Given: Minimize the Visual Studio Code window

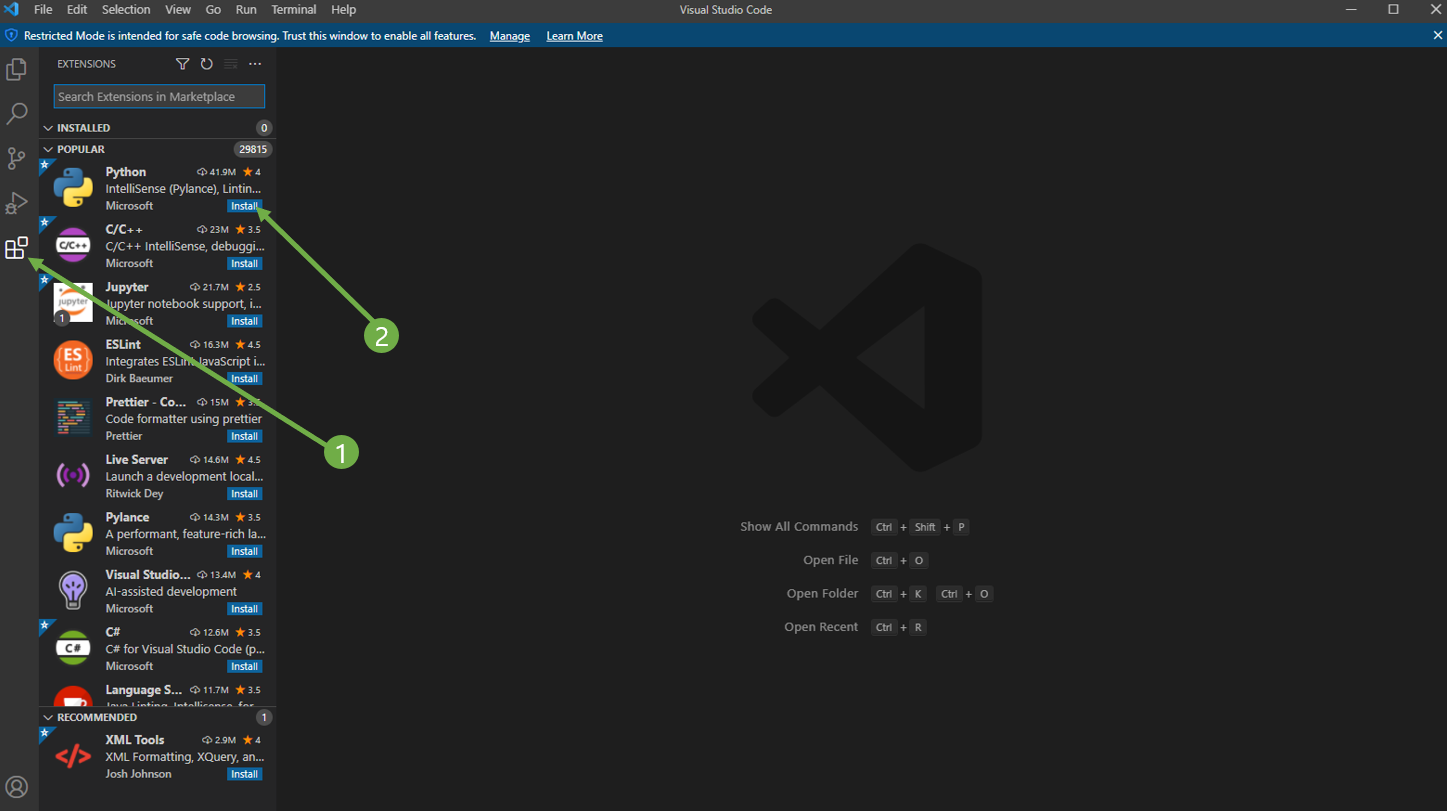Looking at the screenshot, I should pyautogui.click(x=1352, y=9).
